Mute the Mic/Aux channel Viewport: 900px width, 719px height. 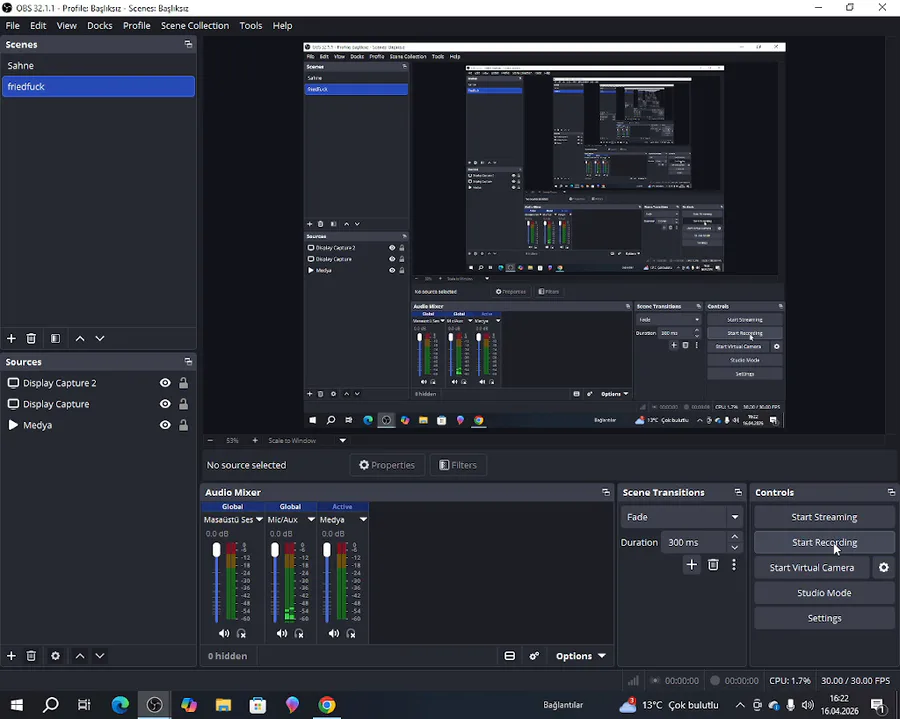coord(281,634)
